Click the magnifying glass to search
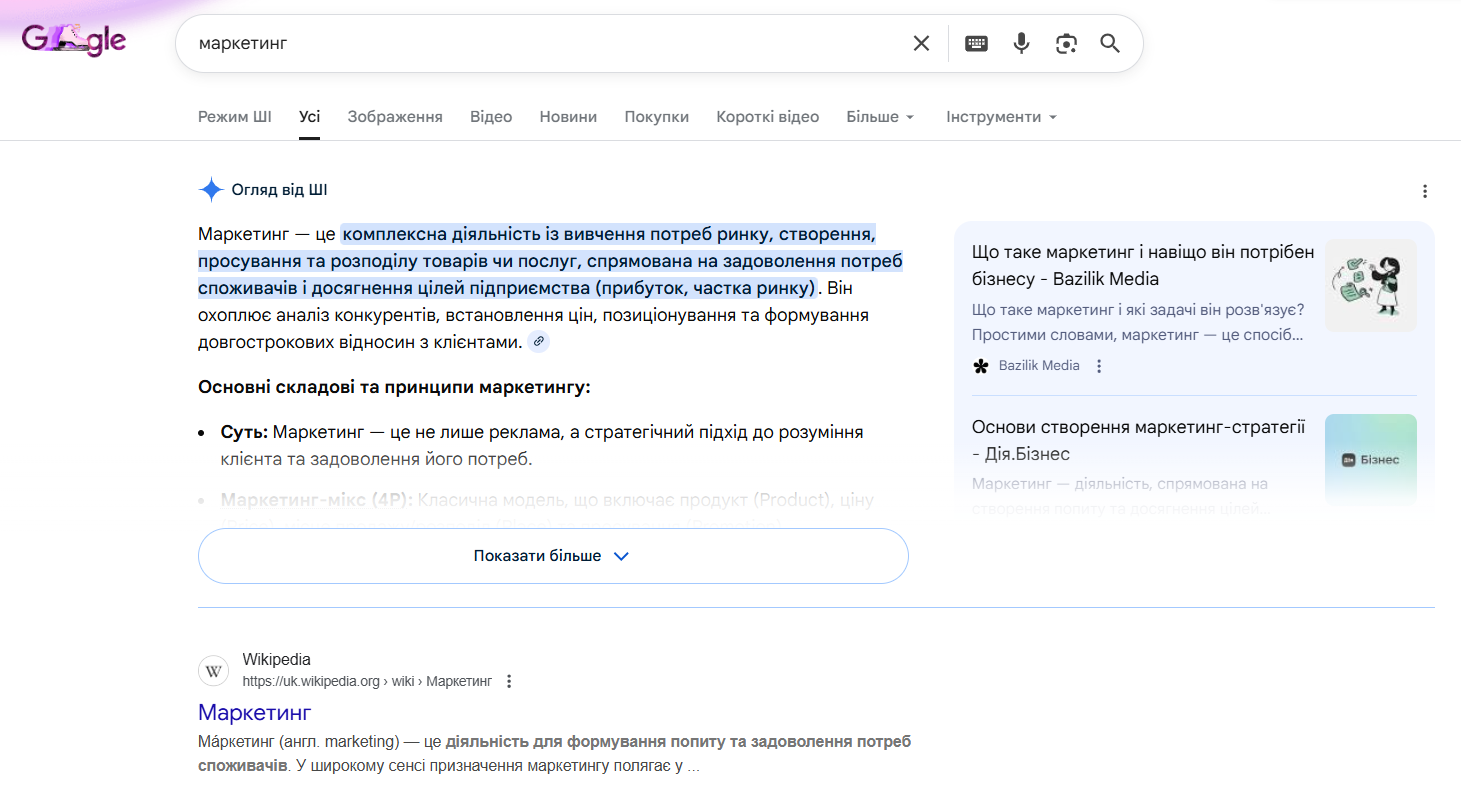The width and height of the screenshot is (1461, 786). (x=1110, y=43)
